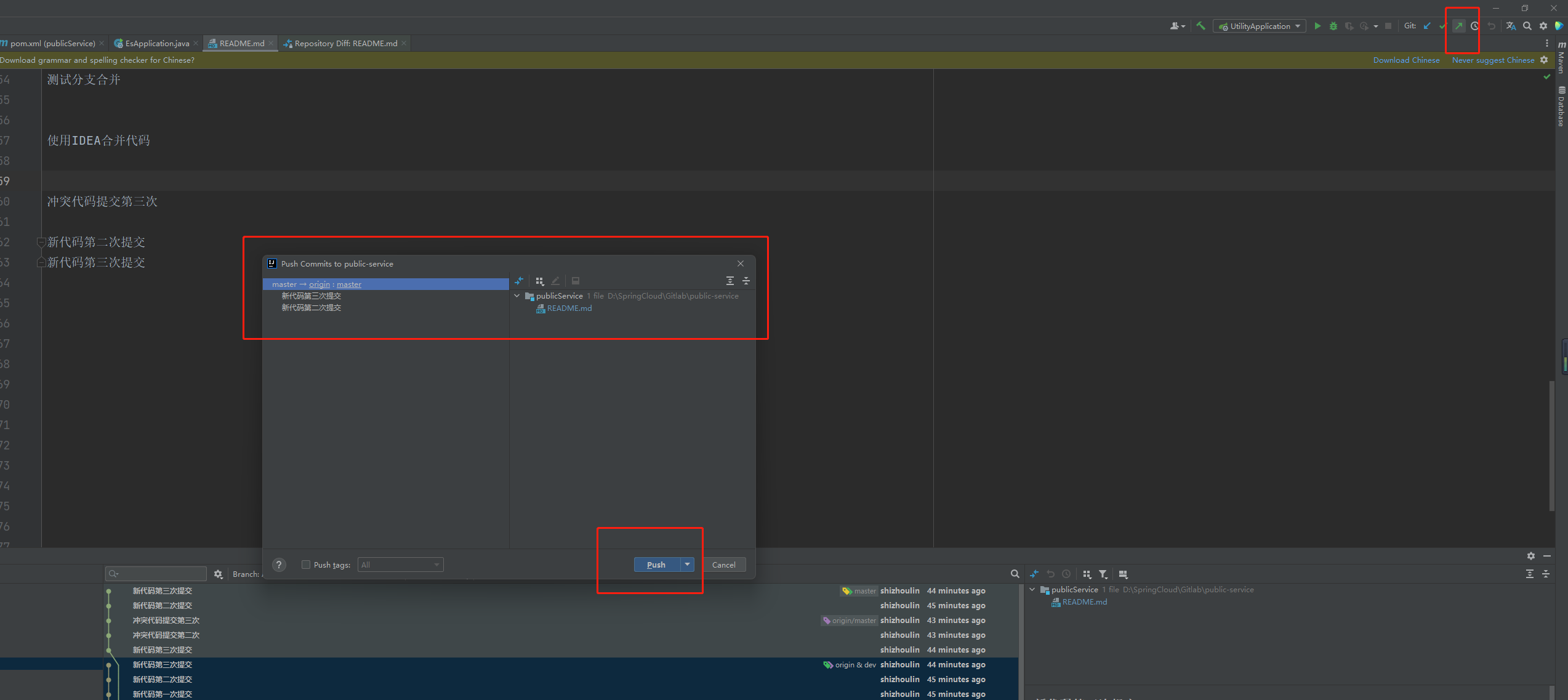Screen dimensions: 1568x700
Task: Run UtilityApplication with green play icon
Action: pyautogui.click(x=1317, y=26)
